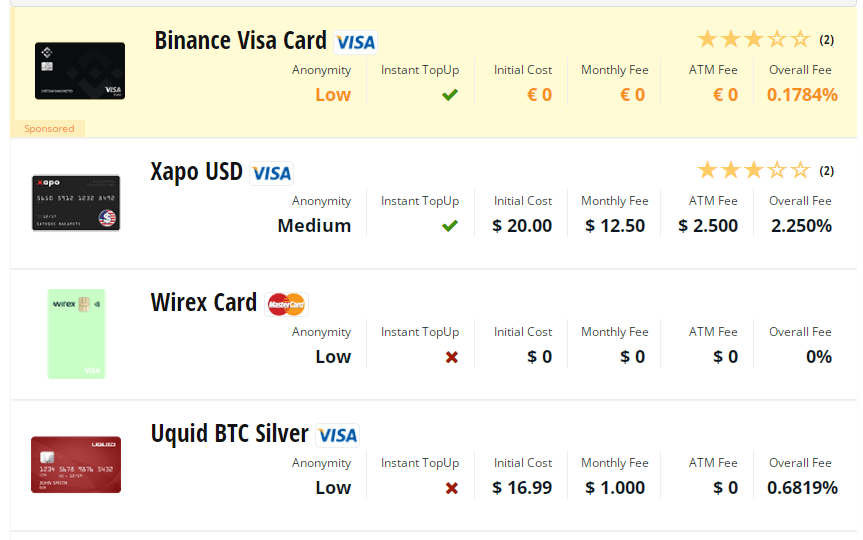Open the Uquid BTC Silver title link
The image size is (863, 540).
[x=230, y=434]
